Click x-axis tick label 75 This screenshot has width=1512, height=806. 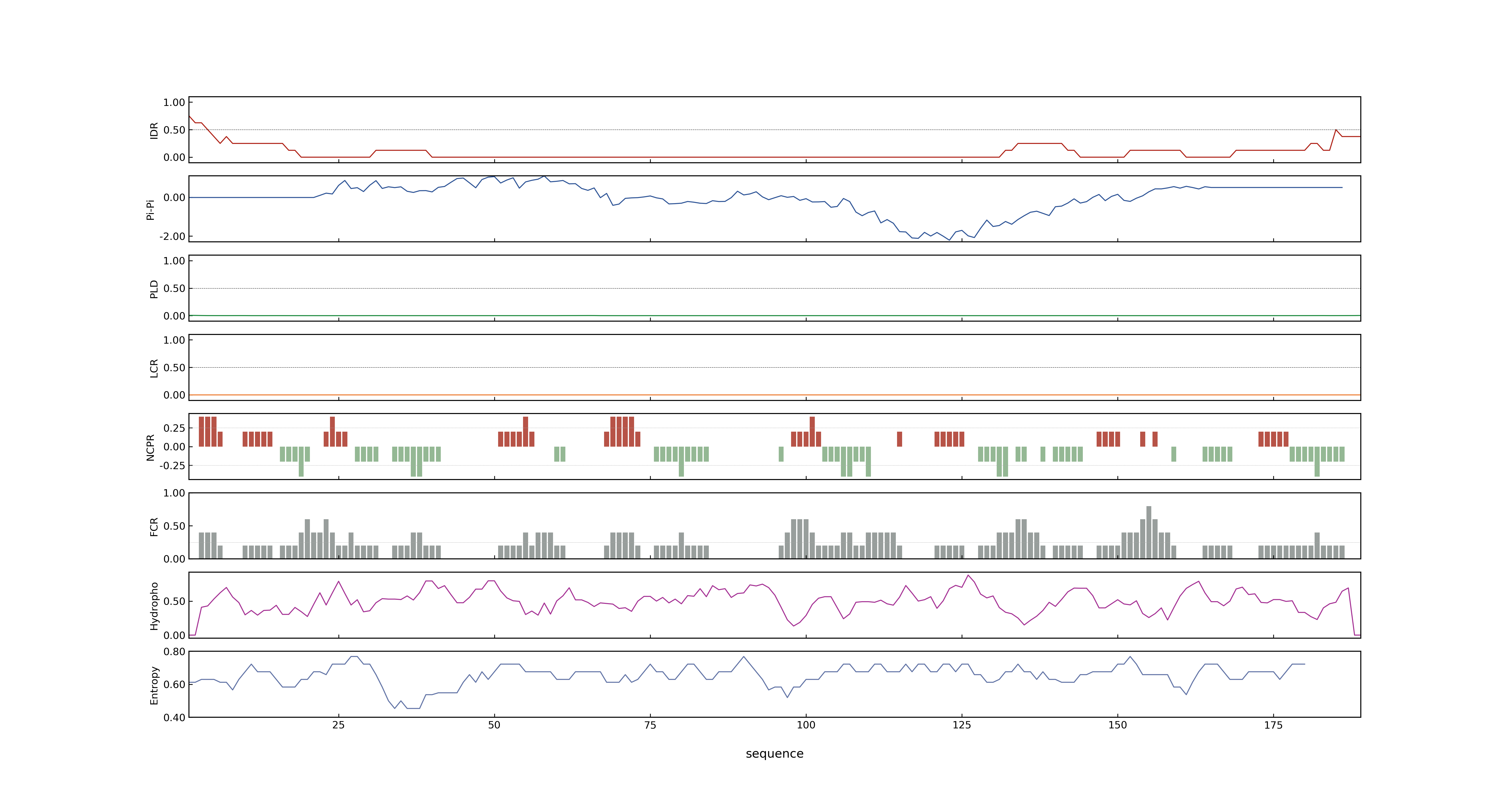(650, 725)
